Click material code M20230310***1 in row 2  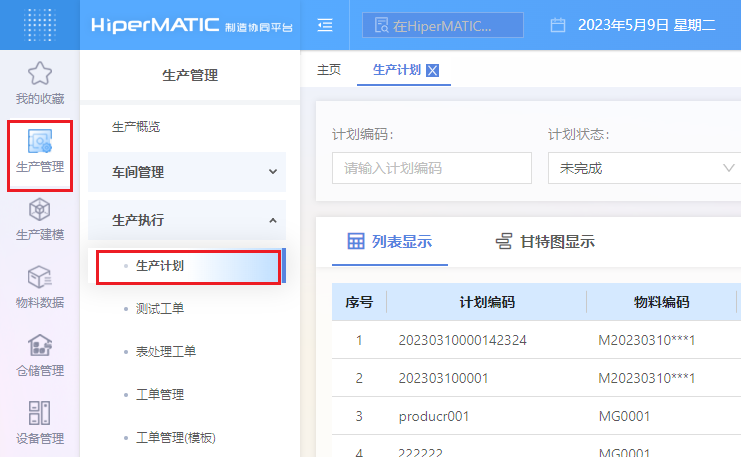click(646, 378)
